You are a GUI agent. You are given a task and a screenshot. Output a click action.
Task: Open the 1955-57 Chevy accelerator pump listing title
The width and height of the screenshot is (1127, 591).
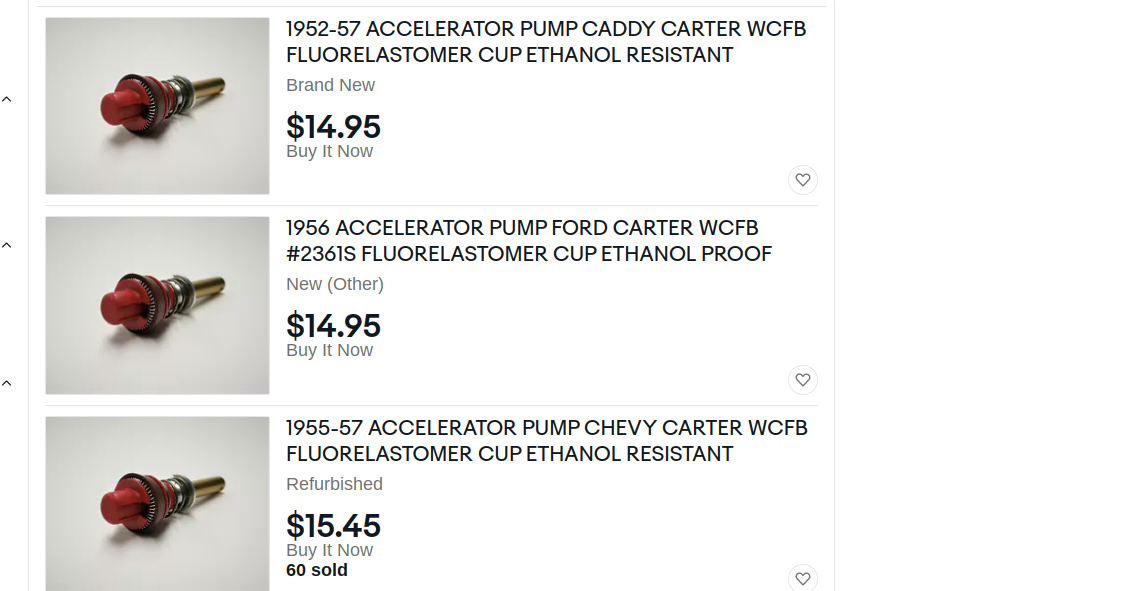point(547,441)
